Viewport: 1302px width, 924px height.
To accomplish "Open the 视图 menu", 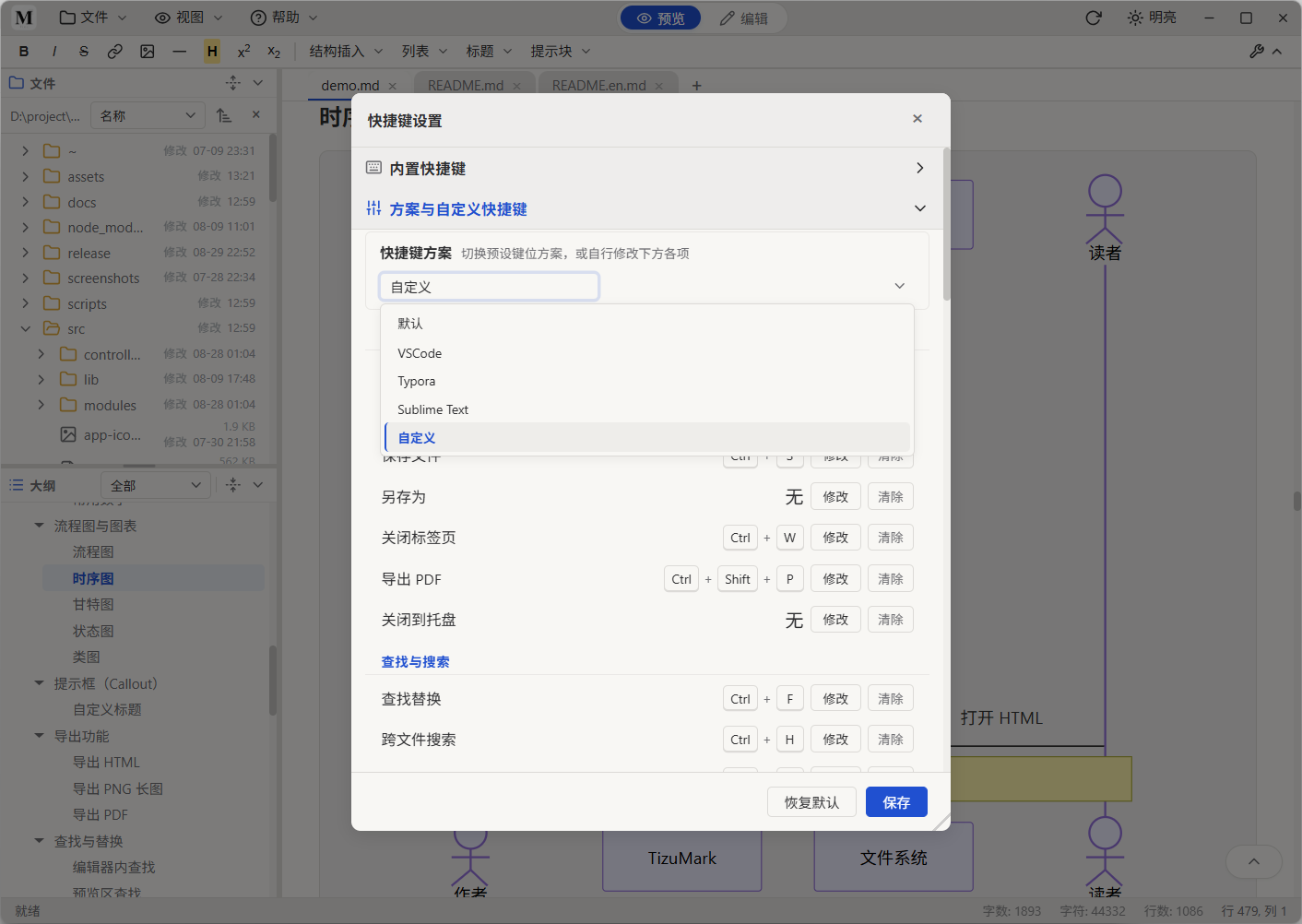I will tap(189, 18).
